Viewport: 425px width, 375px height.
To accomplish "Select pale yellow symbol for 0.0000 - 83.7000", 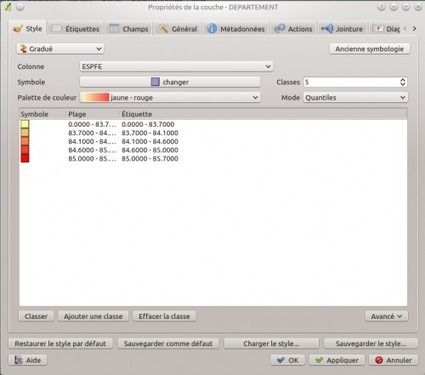I will pyautogui.click(x=25, y=124).
